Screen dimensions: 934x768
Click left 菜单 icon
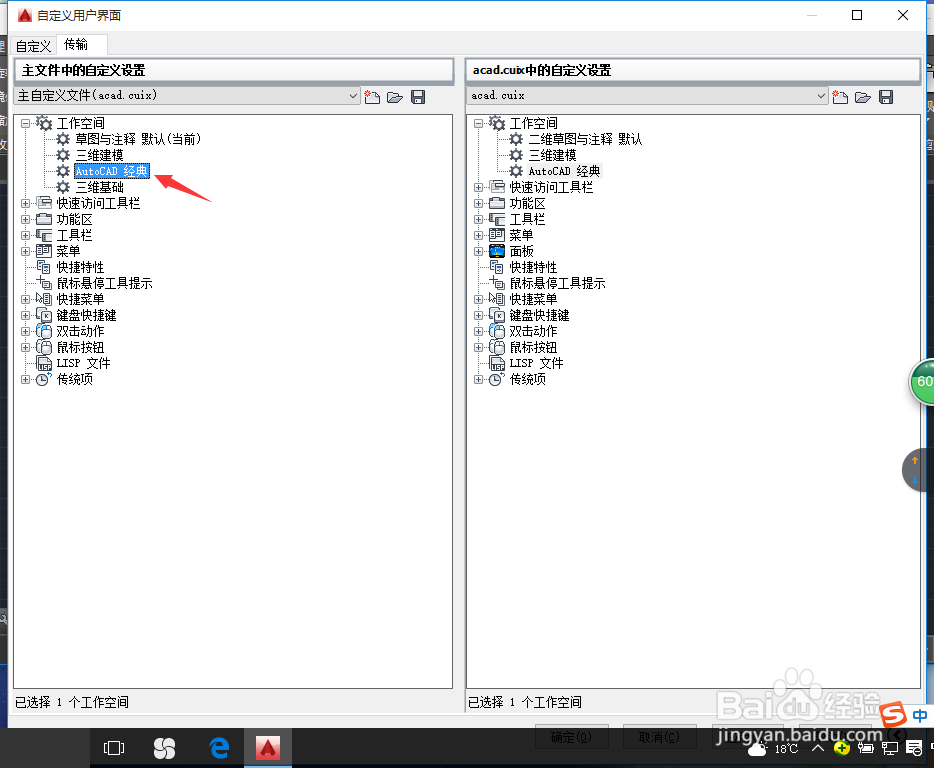(44, 251)
